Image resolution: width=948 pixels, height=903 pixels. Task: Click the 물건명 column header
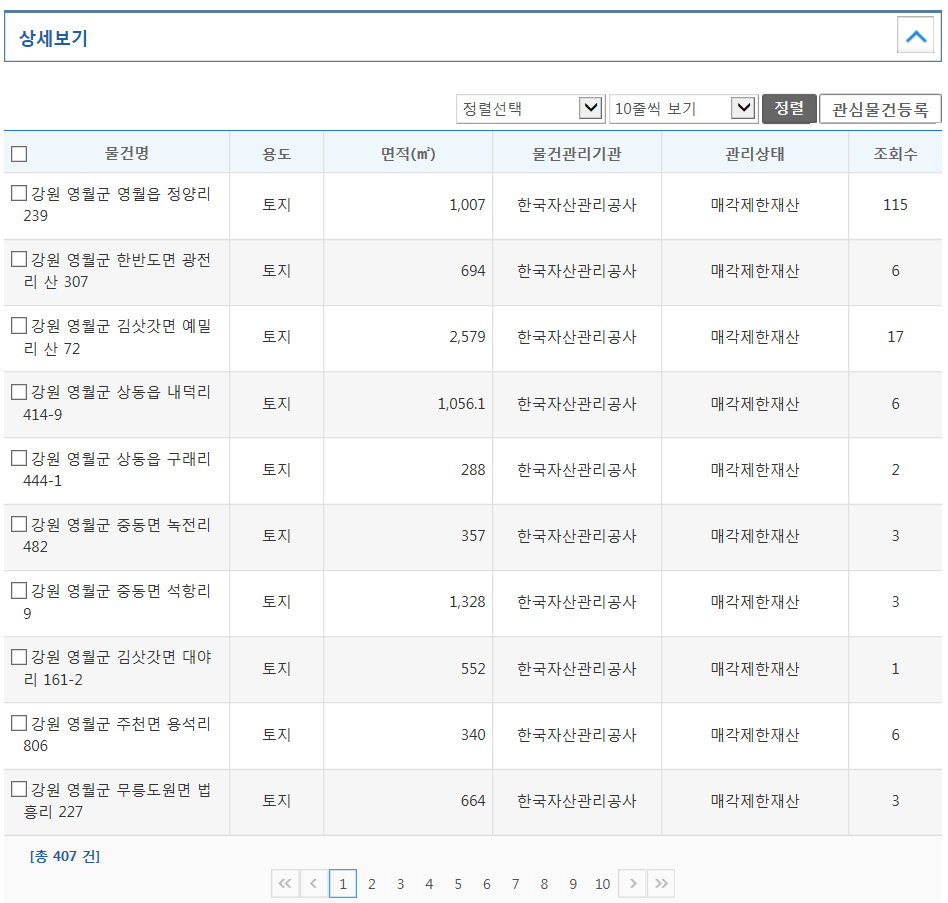(x=127, y=153)
